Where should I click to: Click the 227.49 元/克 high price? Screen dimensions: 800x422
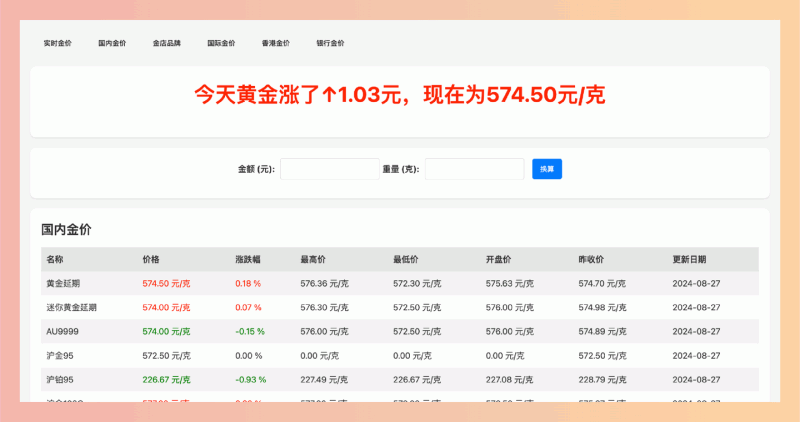coord(324,380)
